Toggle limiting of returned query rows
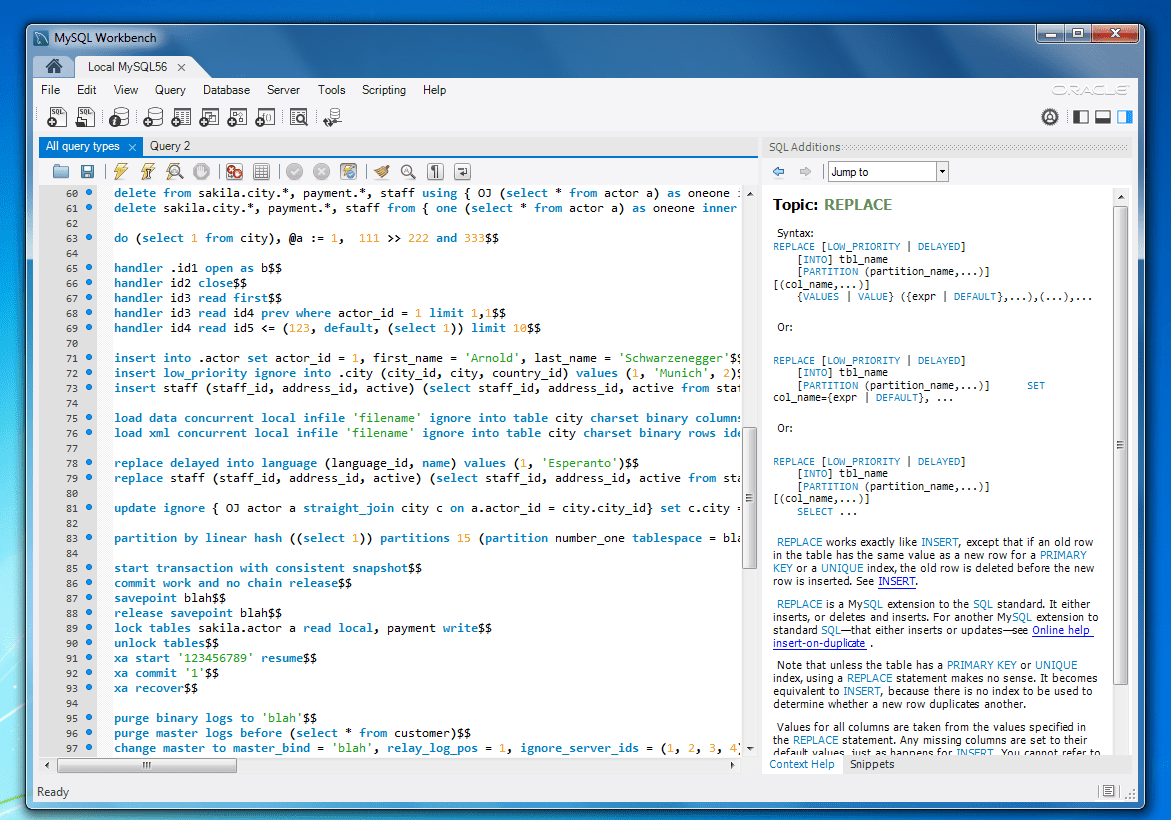The width and height of the screenshot is (1171, 820). 262,171
